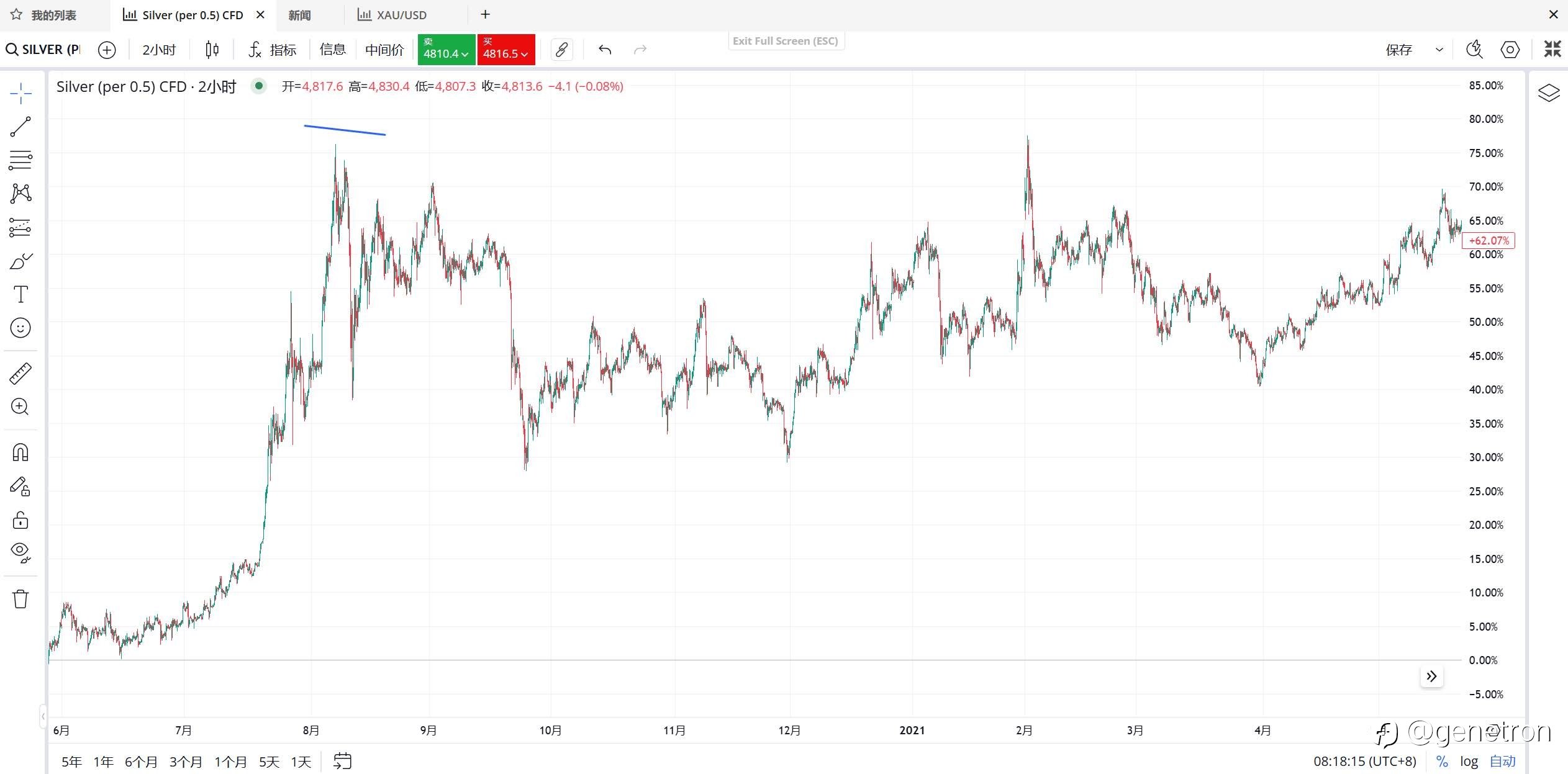This screenshot has width=1568, height=774.
Task: Click the trash can to remove drawings
Action: 20,599
